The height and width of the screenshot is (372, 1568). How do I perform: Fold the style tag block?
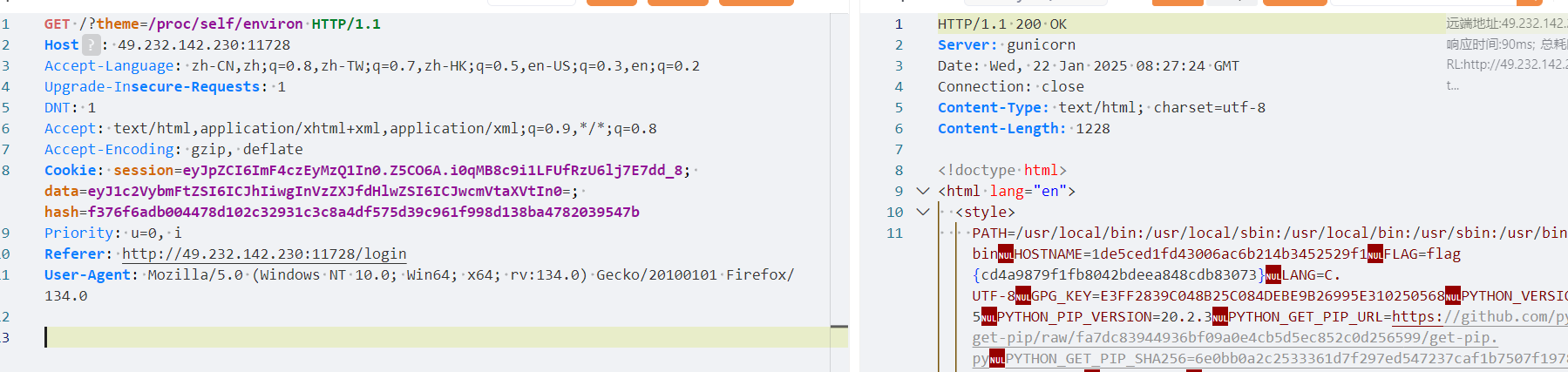pyautogui.click(x=923, y=212)
